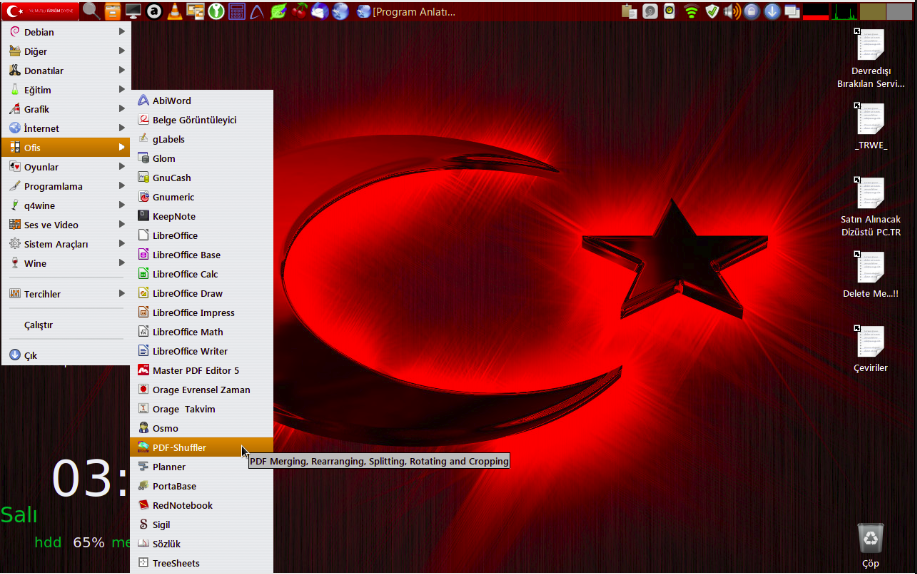The width and height of the screenshot is (917, 574).
Task: Launch LibreOffice Calc
Action: pos(202,274)
